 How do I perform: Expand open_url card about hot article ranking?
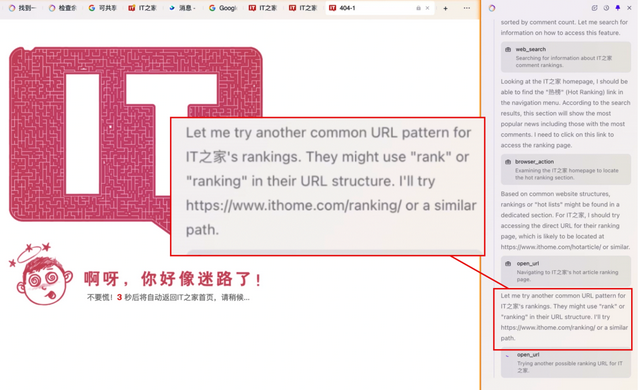pos(566,271)
